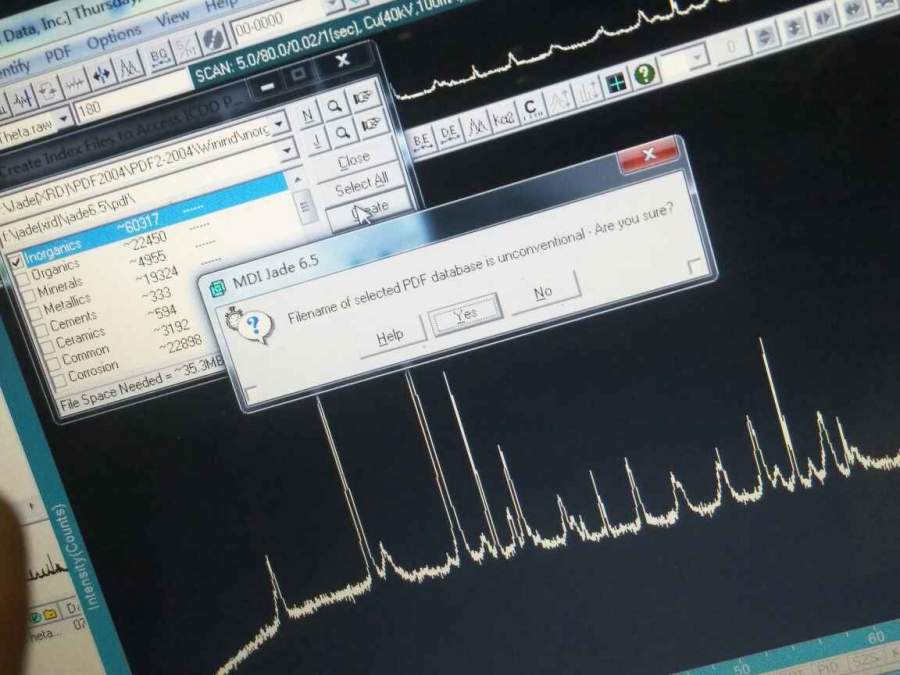
Task: Click the C toolbar icon
Action: (531, 107)
